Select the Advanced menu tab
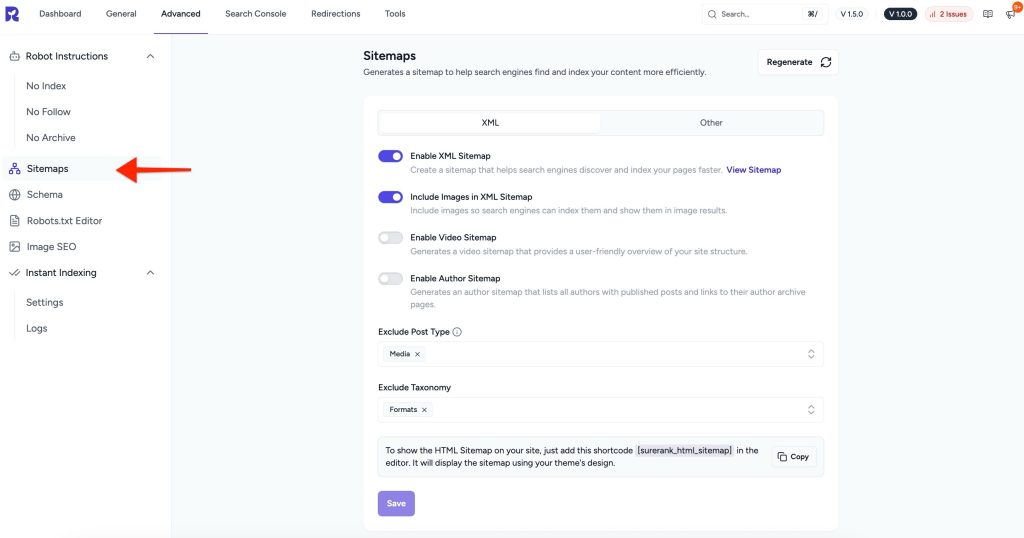This screenshot has width=1024, height=538. (180, 14)
